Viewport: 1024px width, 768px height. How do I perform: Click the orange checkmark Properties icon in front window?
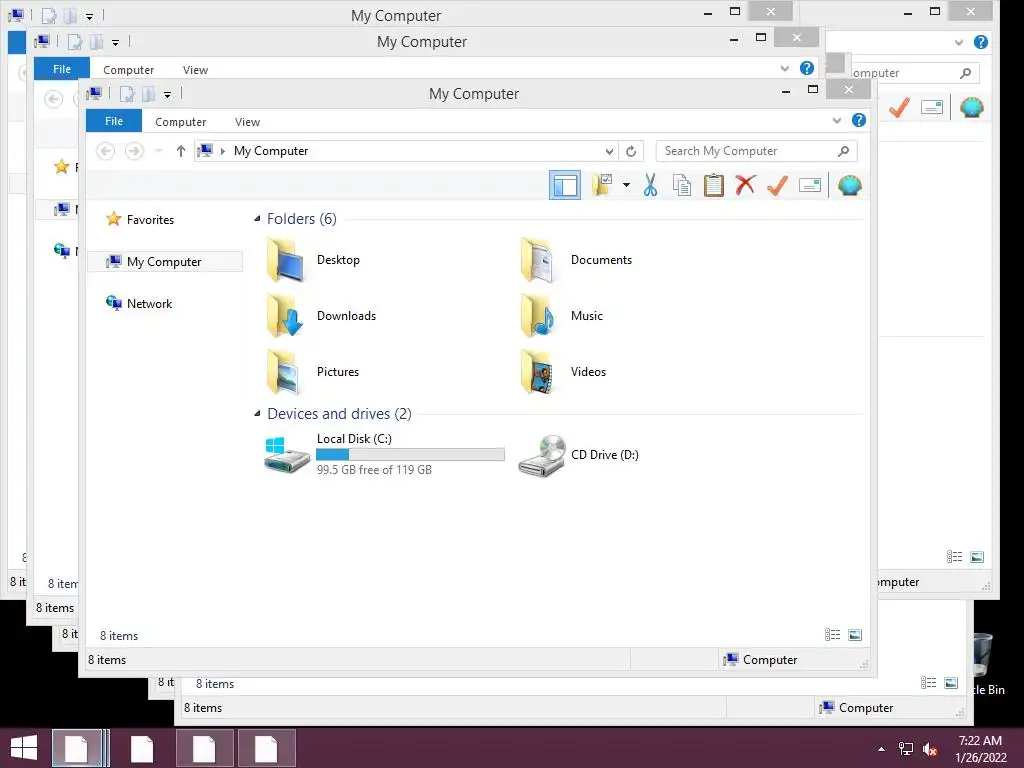pyautogui.click(x=777, y=185)
